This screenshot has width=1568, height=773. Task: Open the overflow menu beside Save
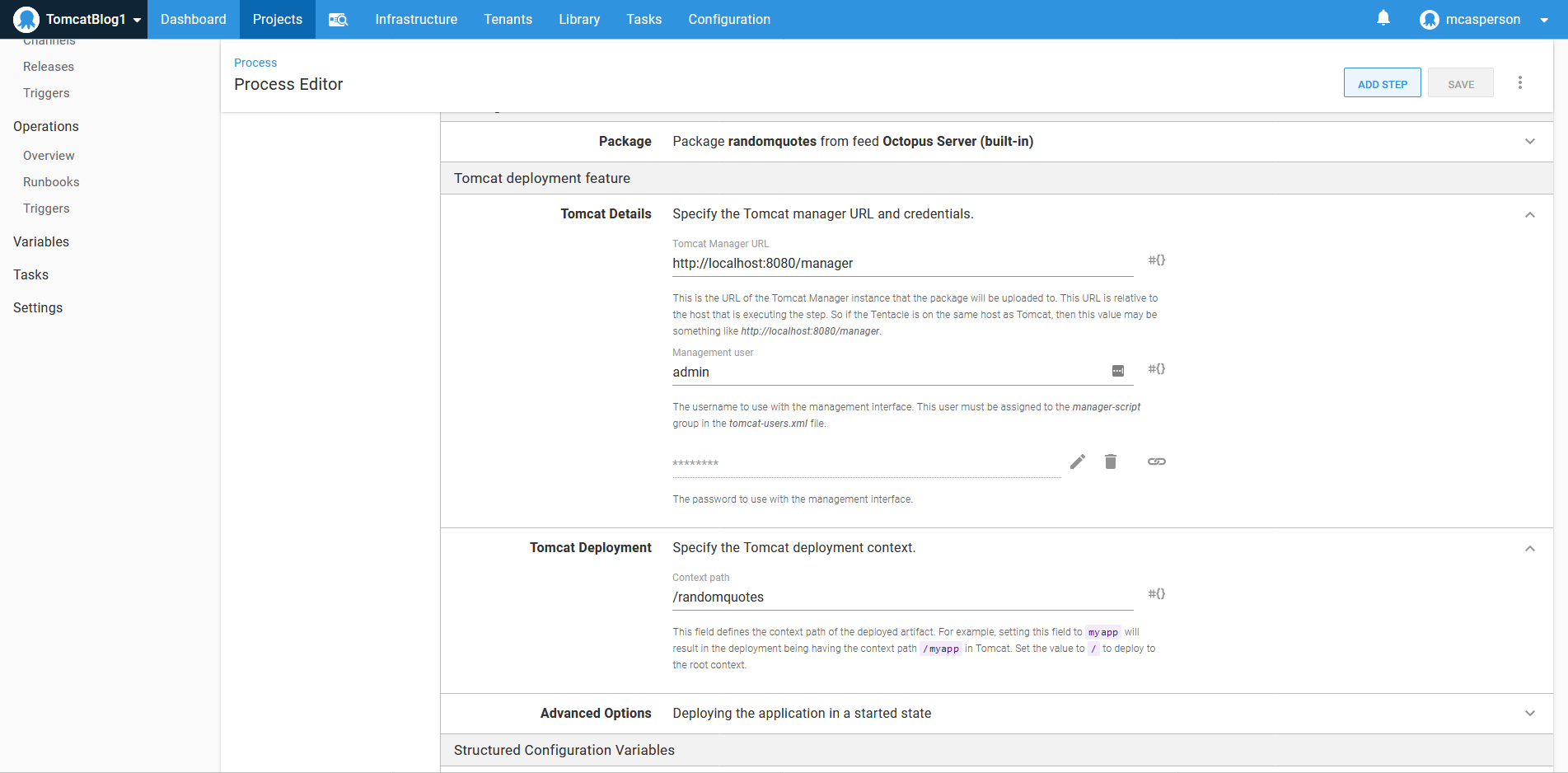[1520, 83]
